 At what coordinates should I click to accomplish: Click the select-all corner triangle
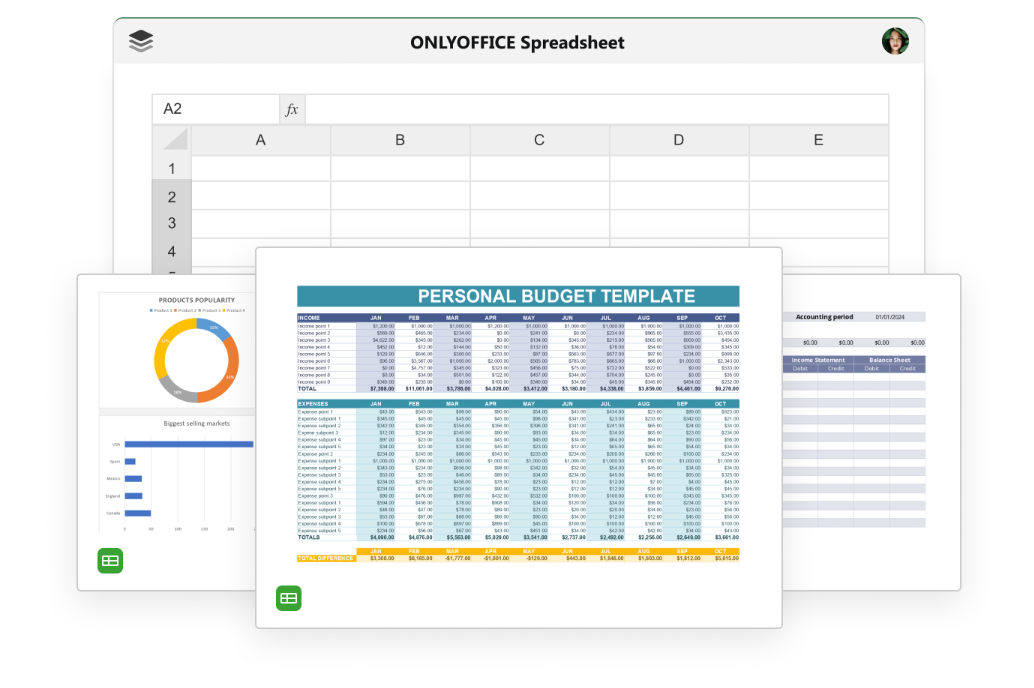[175, 140]
